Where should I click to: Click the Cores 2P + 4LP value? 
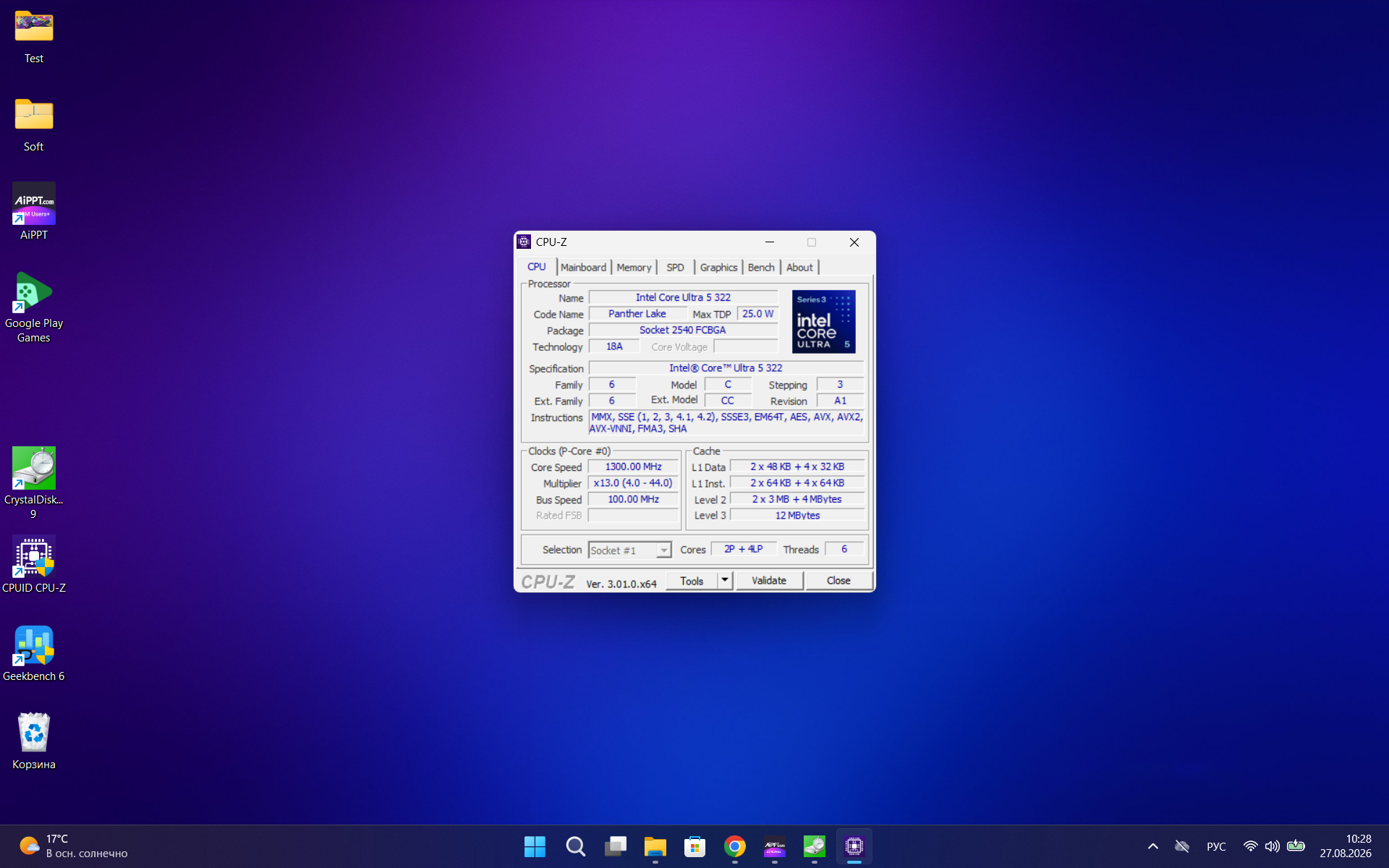[x=744, y=549]
